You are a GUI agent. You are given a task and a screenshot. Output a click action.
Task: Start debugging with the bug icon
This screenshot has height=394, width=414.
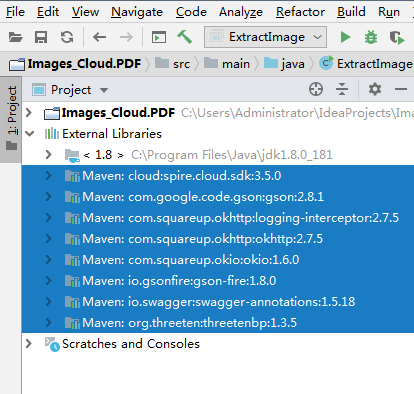tap(371, 37)
